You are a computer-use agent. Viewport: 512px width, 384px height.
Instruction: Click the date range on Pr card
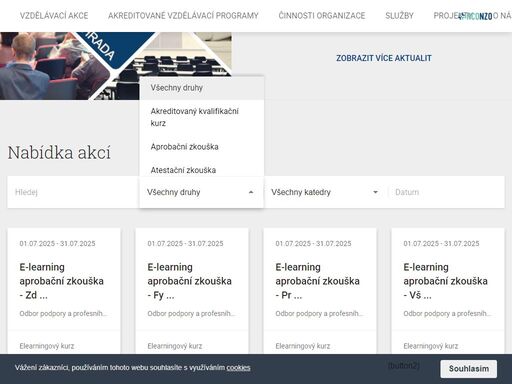(313, 244)
